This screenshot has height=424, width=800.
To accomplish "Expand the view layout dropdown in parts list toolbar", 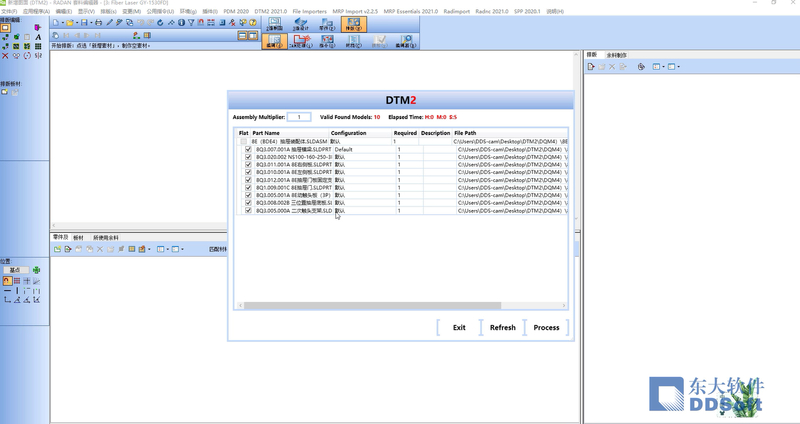I will click(x=167, y=249).
